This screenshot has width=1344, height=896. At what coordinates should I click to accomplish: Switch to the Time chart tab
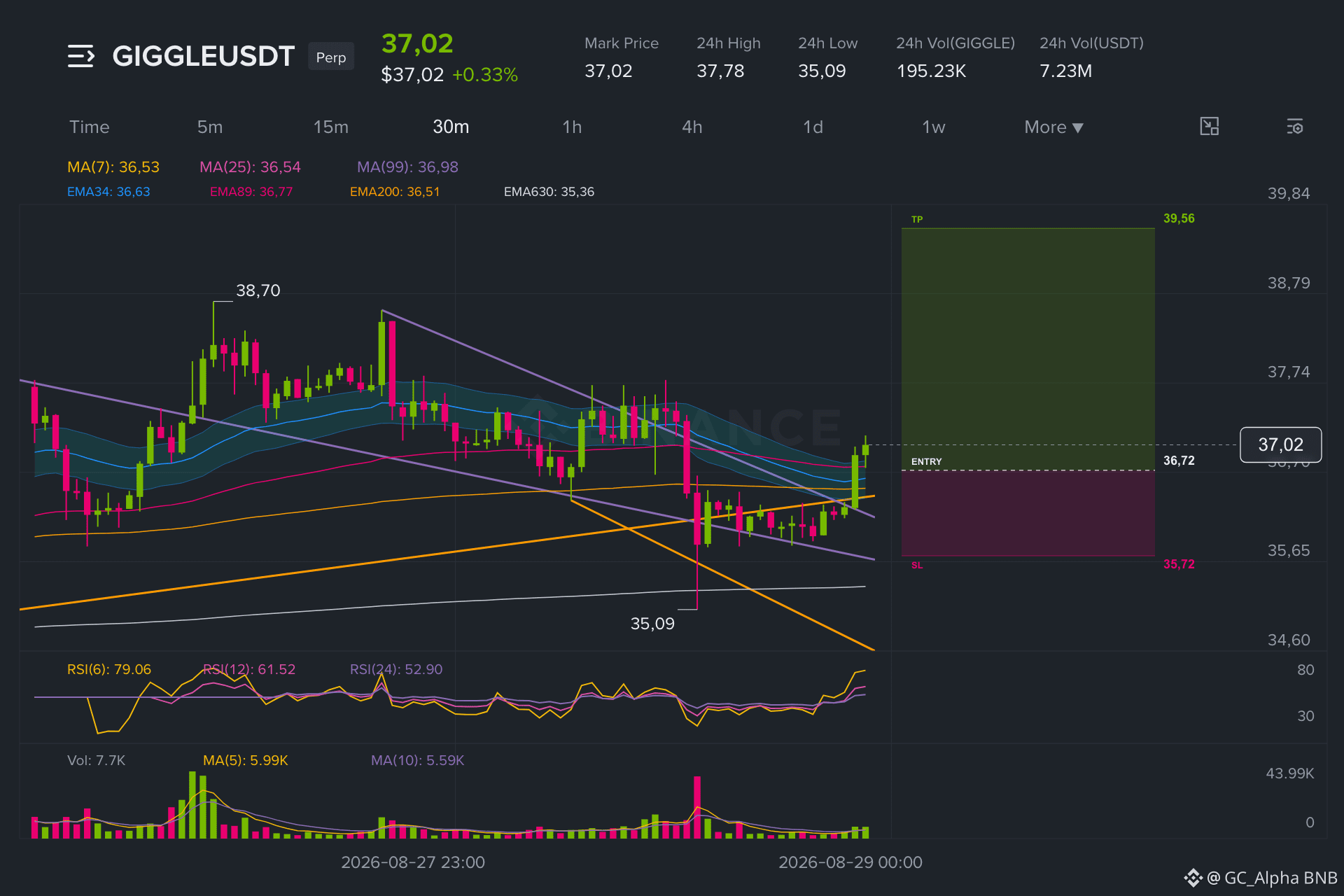pyautogui.click(x=90, y=127)
